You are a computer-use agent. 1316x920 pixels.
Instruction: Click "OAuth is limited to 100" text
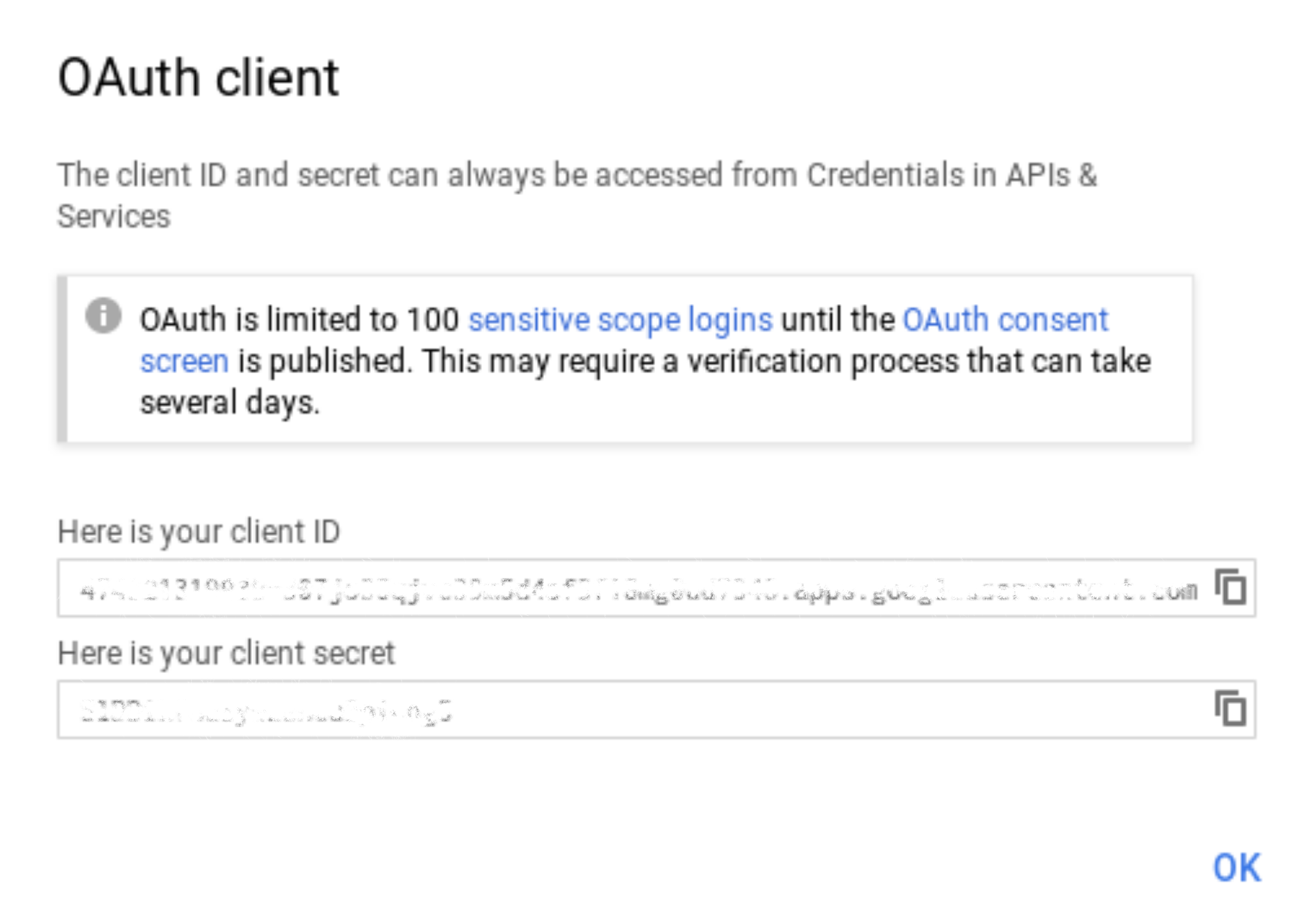pyautogui.click(x=299, y=319)
